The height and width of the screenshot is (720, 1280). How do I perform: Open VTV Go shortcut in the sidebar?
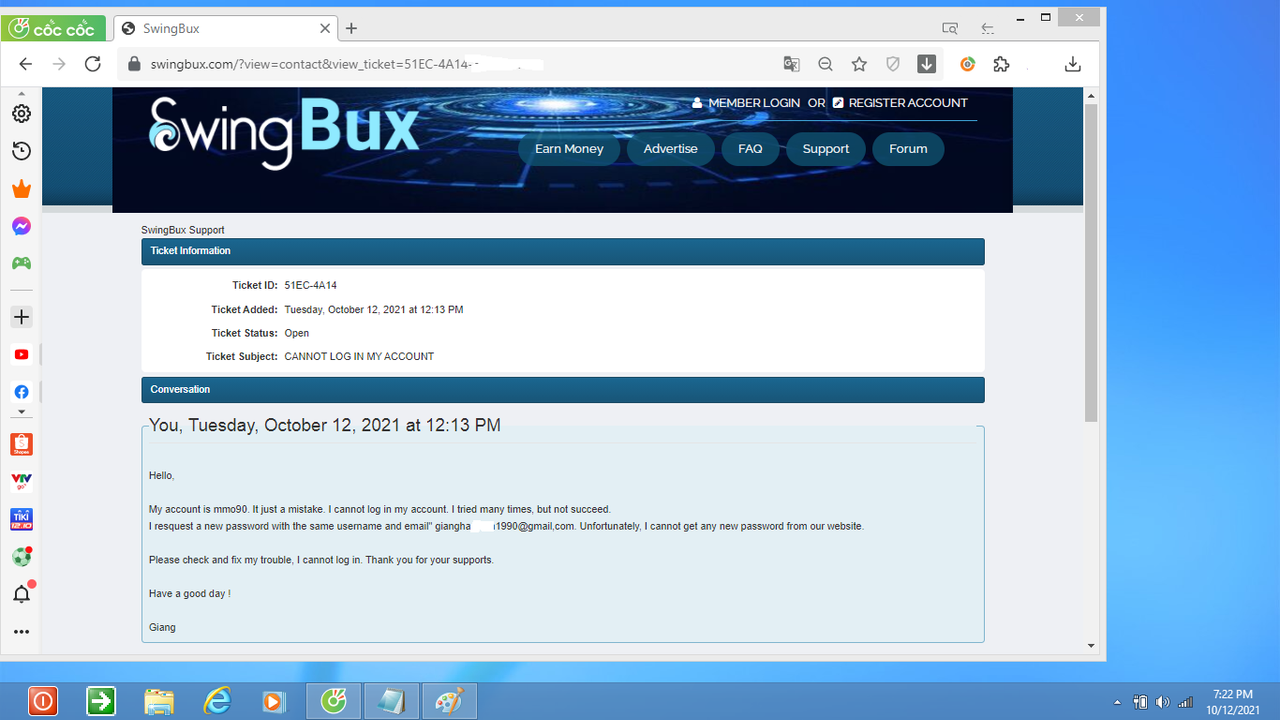(21, 482)
